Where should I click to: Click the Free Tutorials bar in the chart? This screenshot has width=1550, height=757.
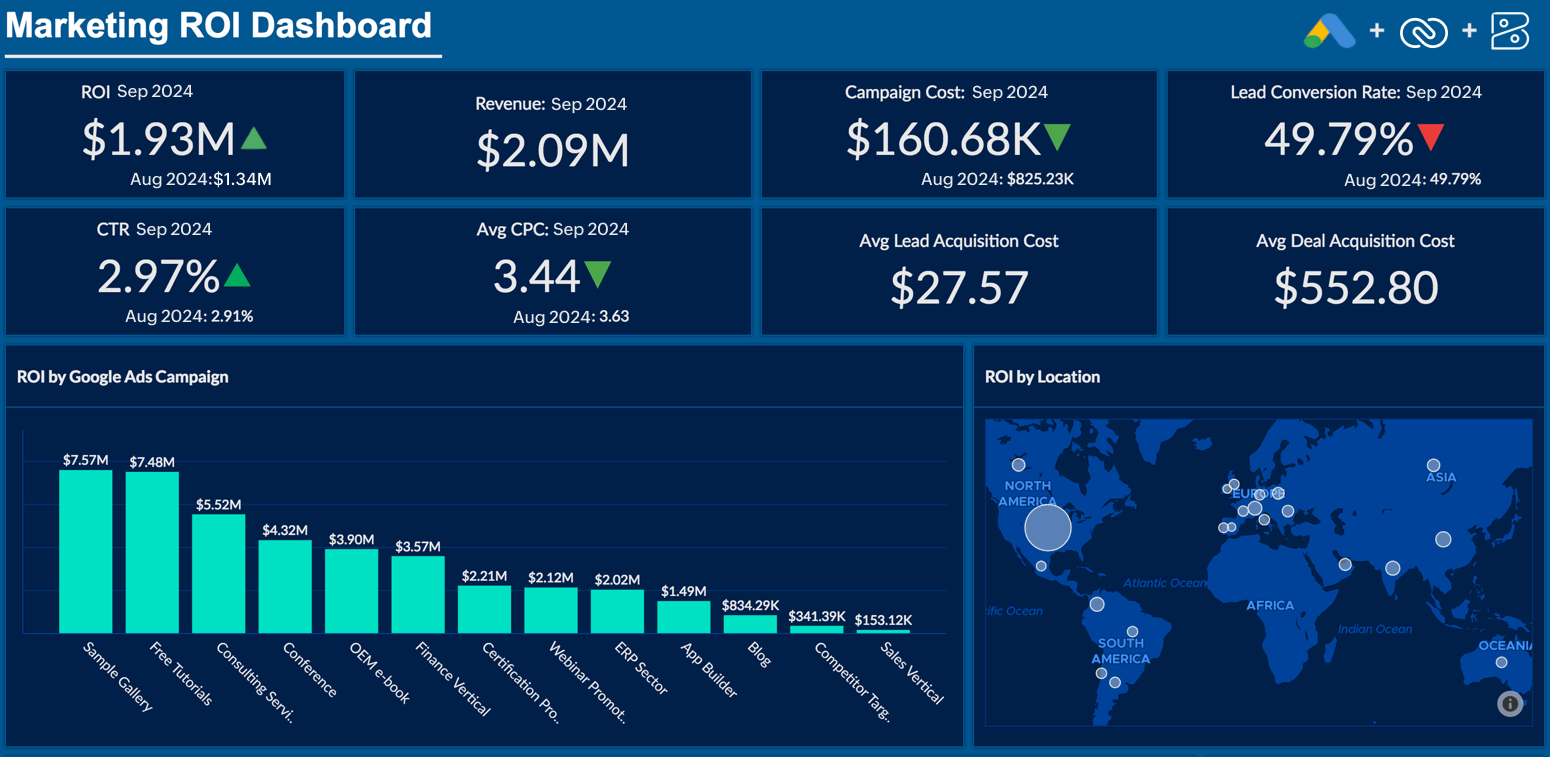[x=152, y=553]
